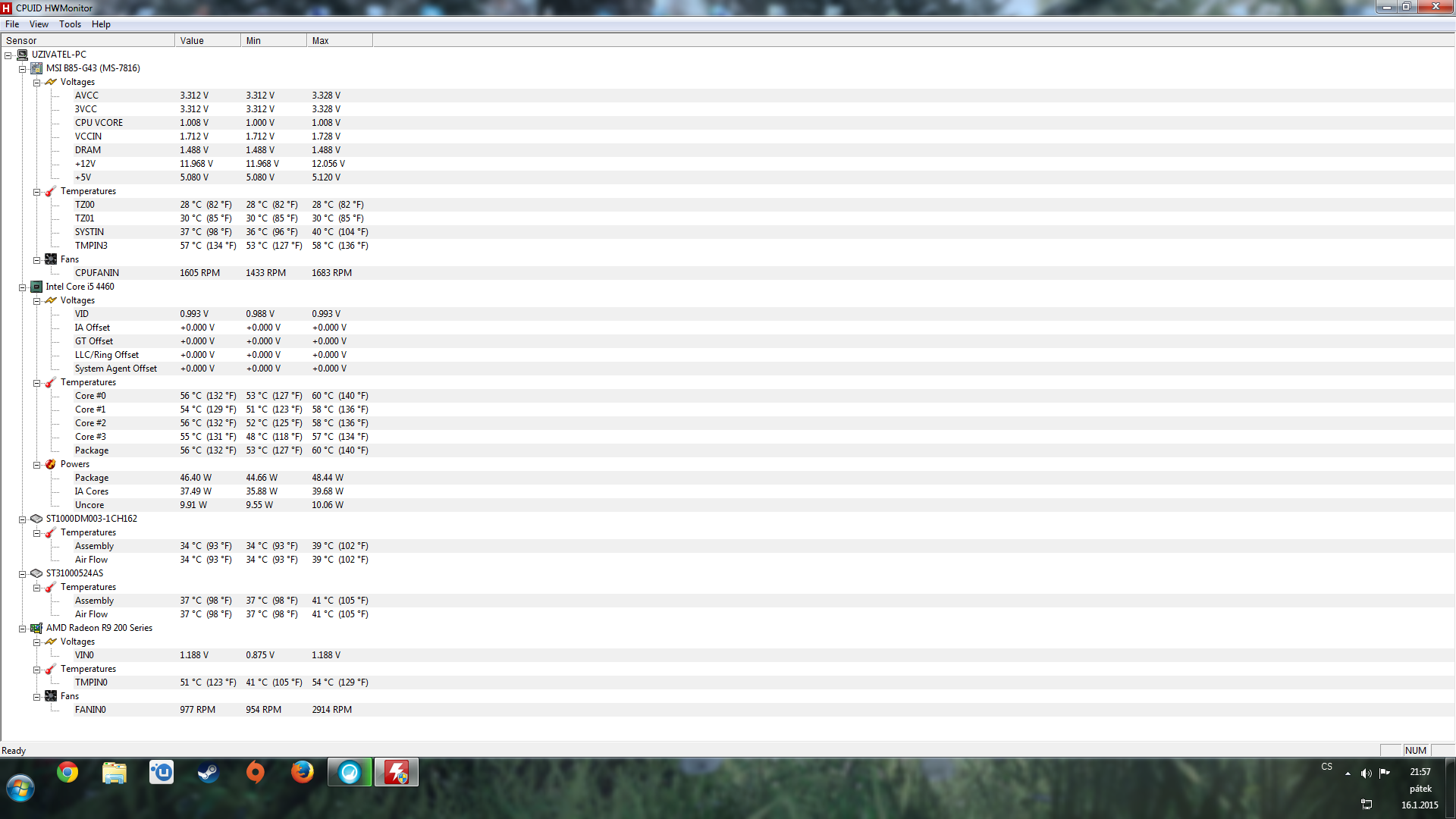Select the System Agent Offset row
Screen dimensions: 1456x819
(728, 369)
